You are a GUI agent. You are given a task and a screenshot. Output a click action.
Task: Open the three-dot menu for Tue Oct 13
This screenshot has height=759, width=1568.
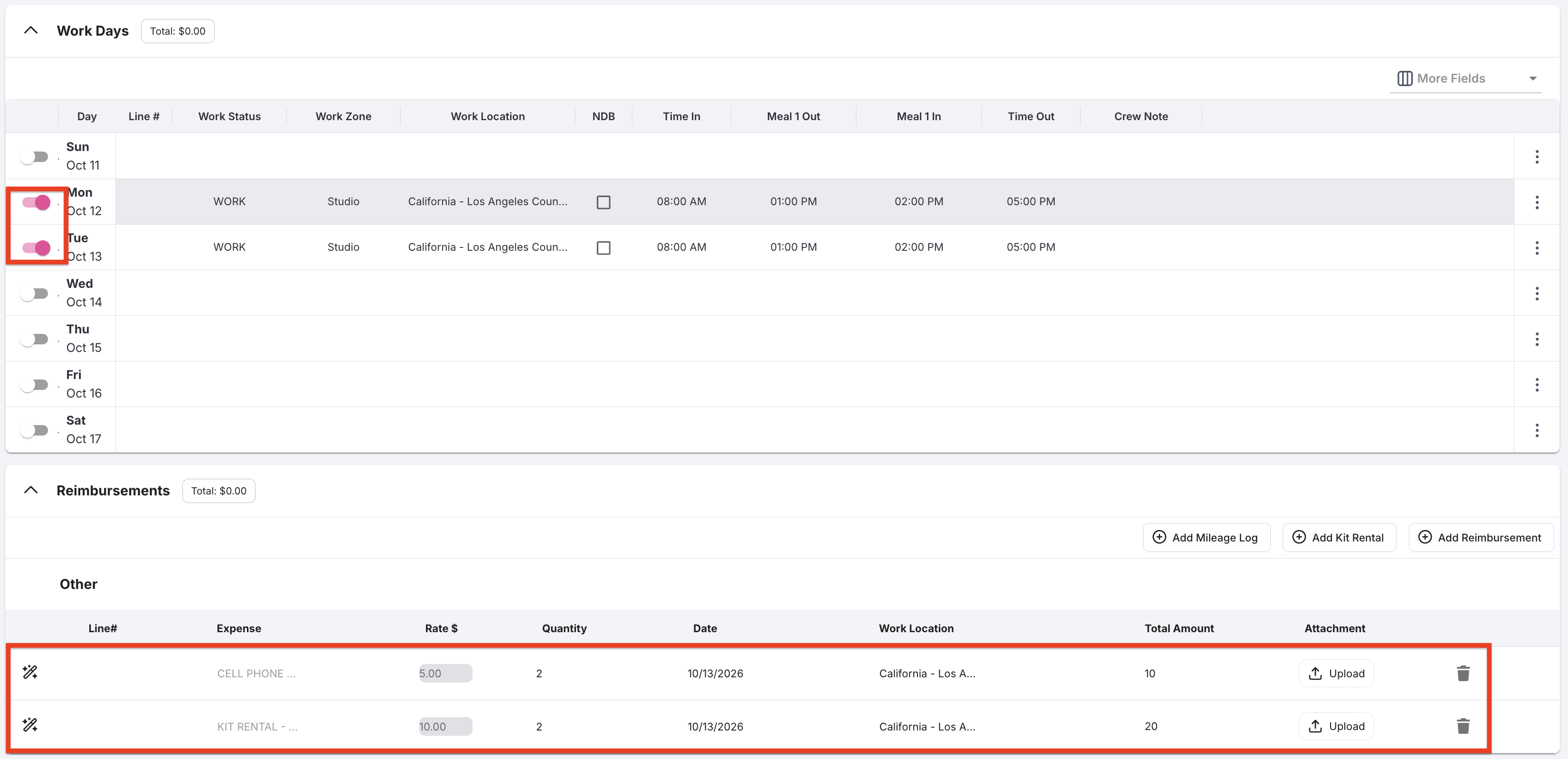(x=1536, y=248)
